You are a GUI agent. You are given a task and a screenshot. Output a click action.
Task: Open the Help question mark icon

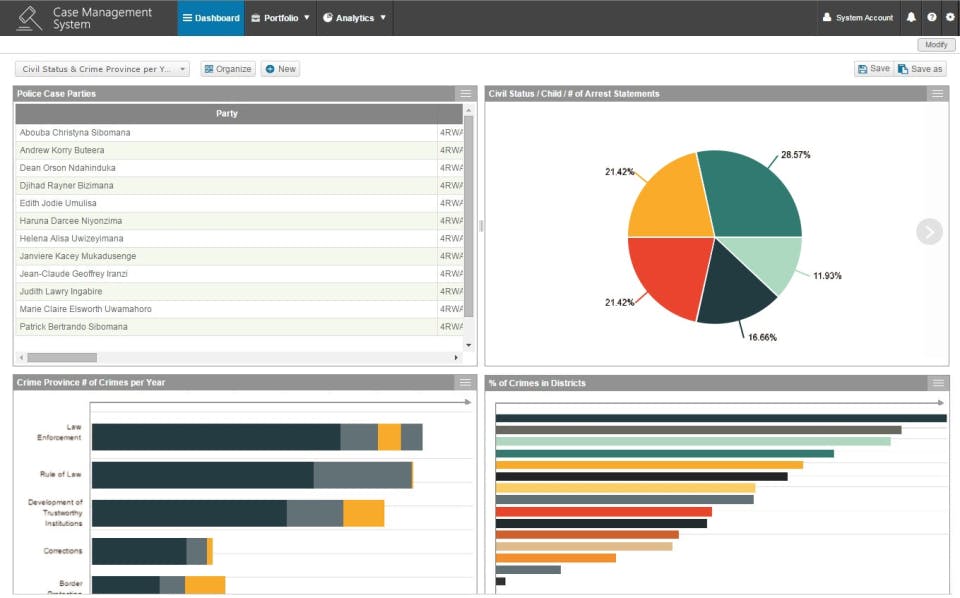point(929,17)
